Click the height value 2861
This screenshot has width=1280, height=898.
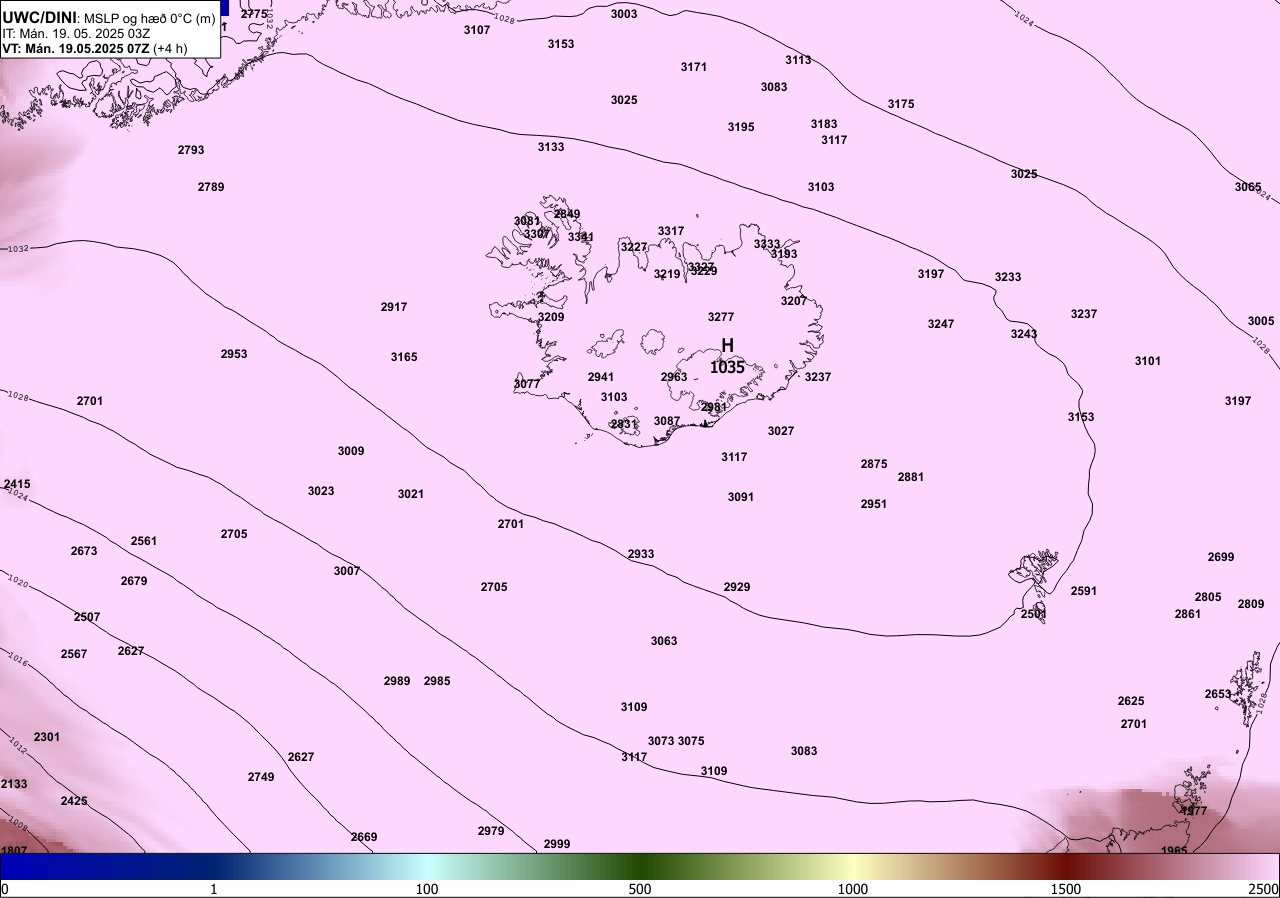pyautogui.click(x=1188, y=614)
